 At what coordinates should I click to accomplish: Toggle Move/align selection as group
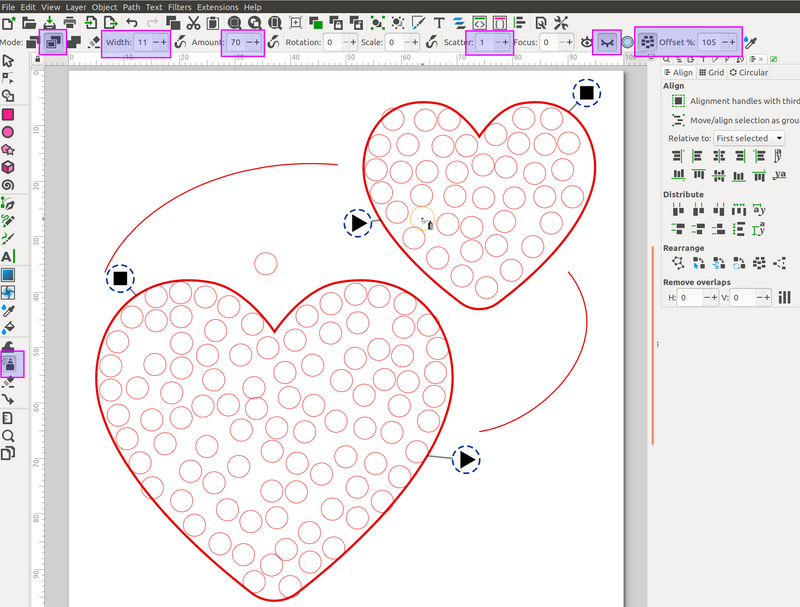(678, 119)
